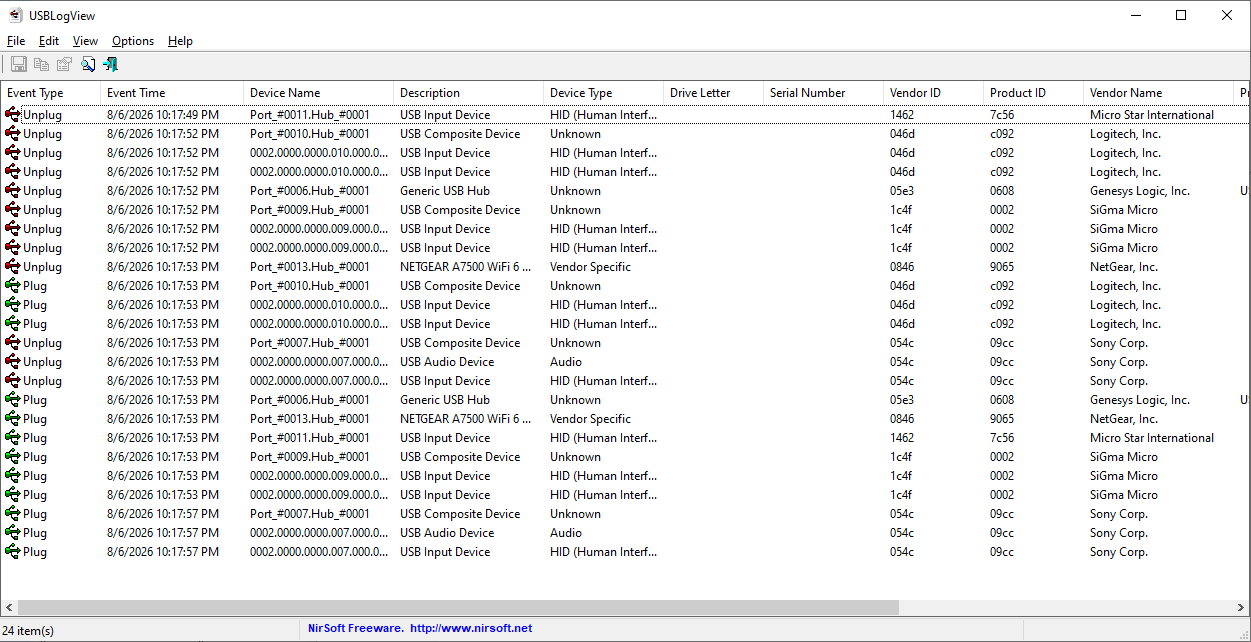1251x642 pixels.
Task: Click the Plug icon of the Sony USB Input Device row
Action: click(12, 552)
